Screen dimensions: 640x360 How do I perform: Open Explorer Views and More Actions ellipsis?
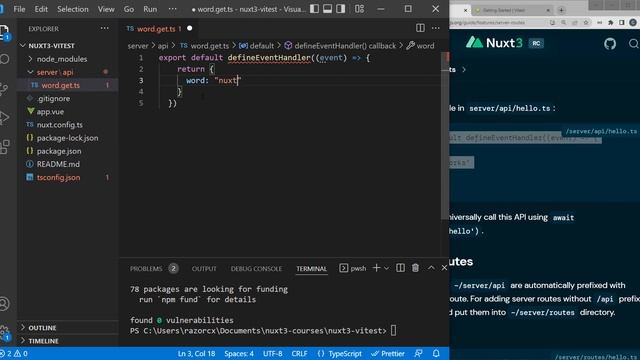pyautogui.click(x=104, y=28)
